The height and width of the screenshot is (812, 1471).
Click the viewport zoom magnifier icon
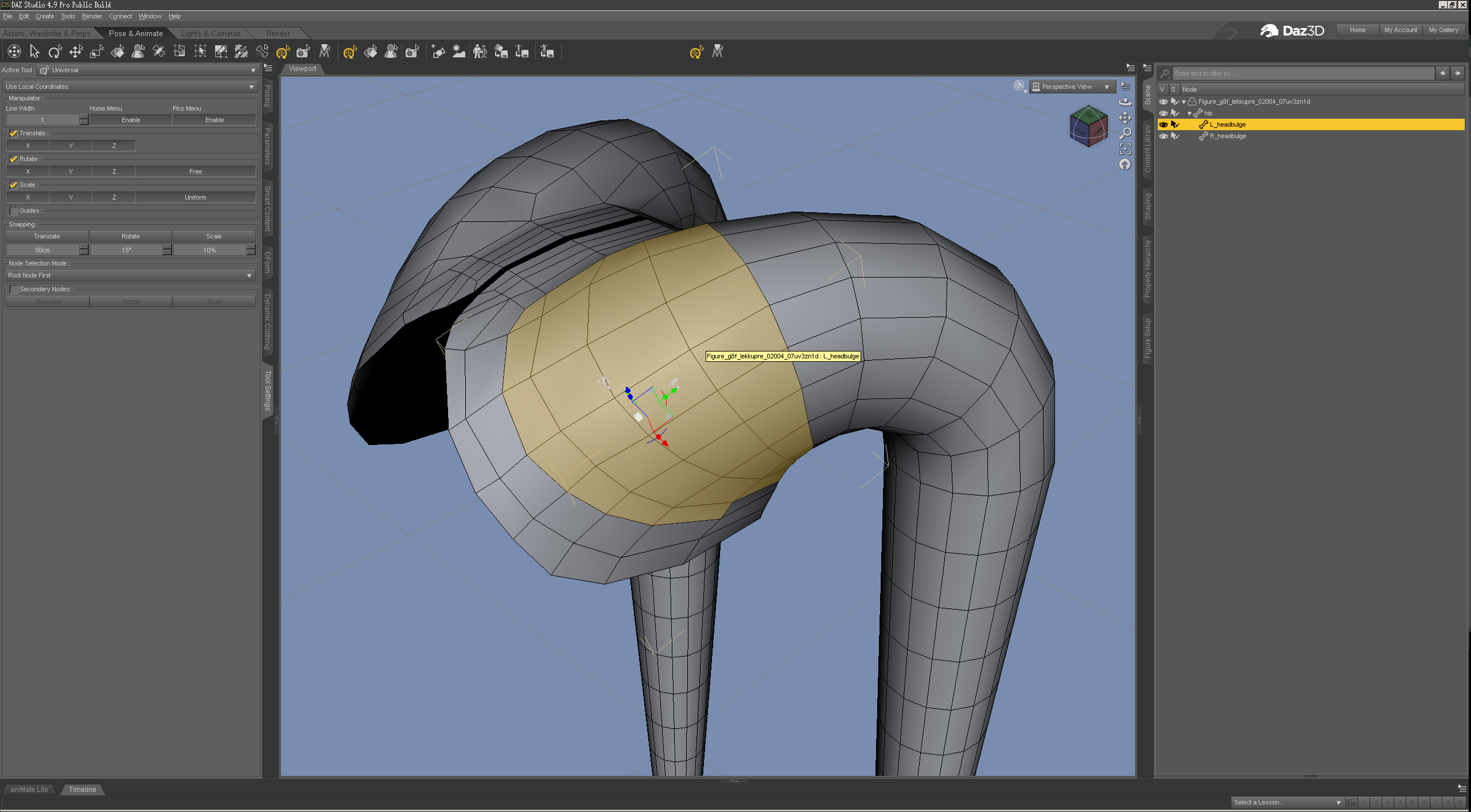pos(1125,134)
